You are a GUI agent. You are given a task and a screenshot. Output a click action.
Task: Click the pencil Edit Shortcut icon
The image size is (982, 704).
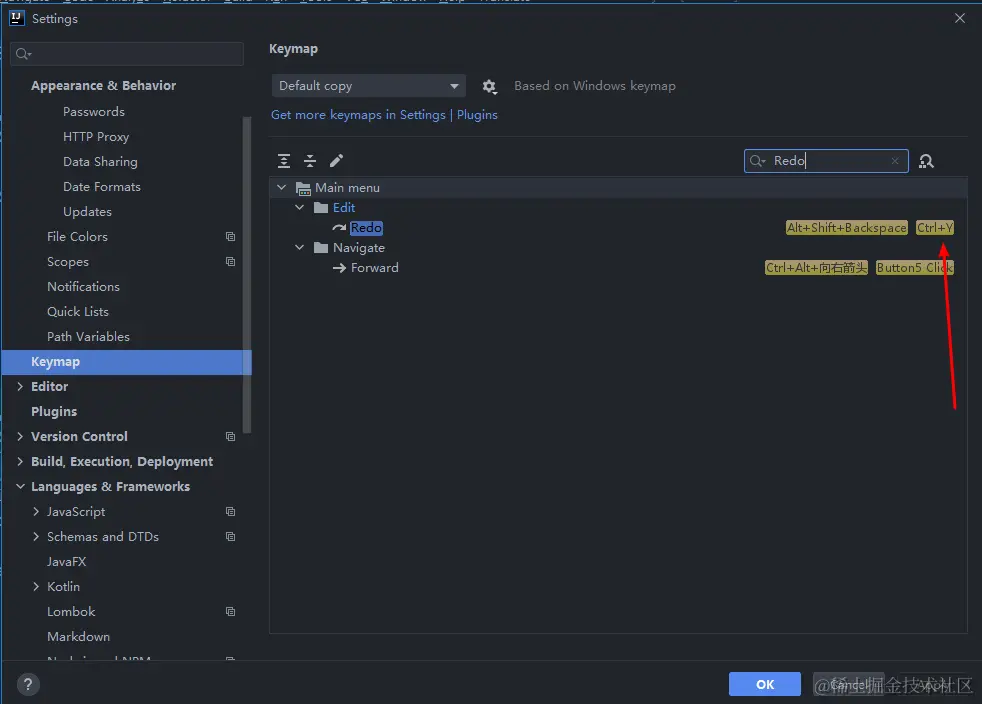(x=336, y=161)
